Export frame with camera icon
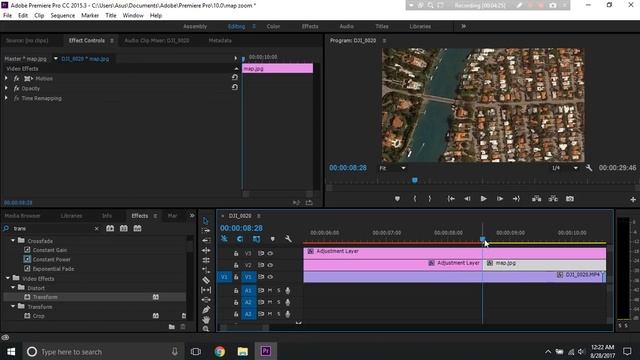 (570, 199)
